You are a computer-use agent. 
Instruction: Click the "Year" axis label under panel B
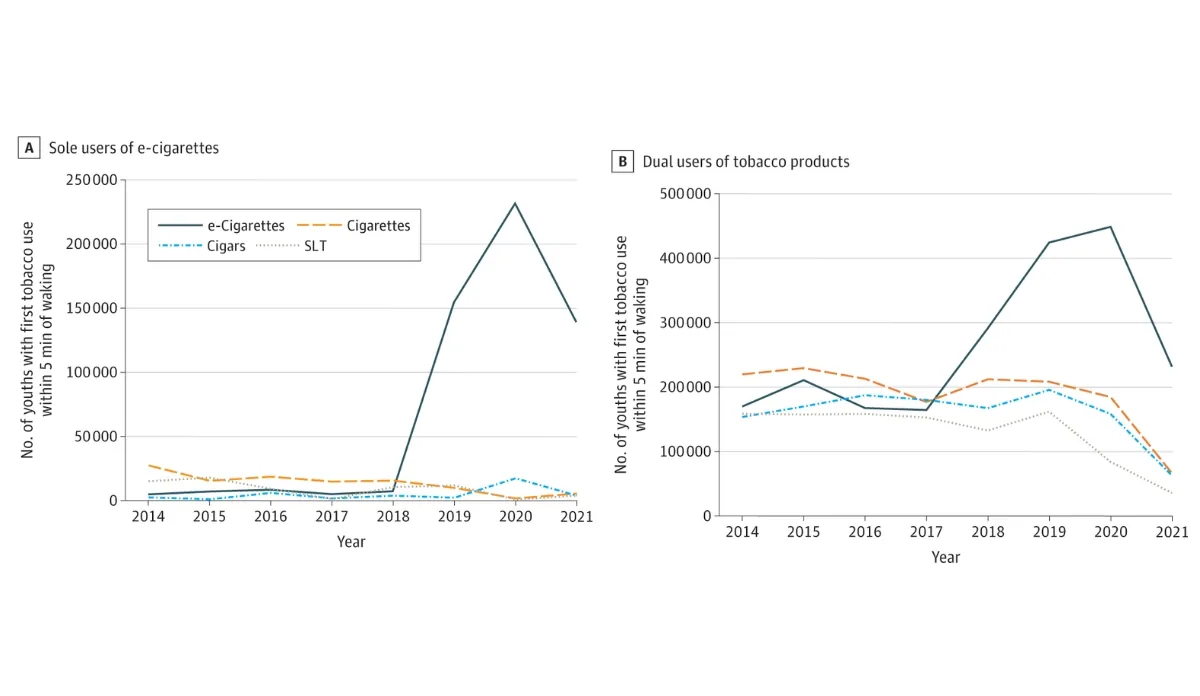[945, 557]
